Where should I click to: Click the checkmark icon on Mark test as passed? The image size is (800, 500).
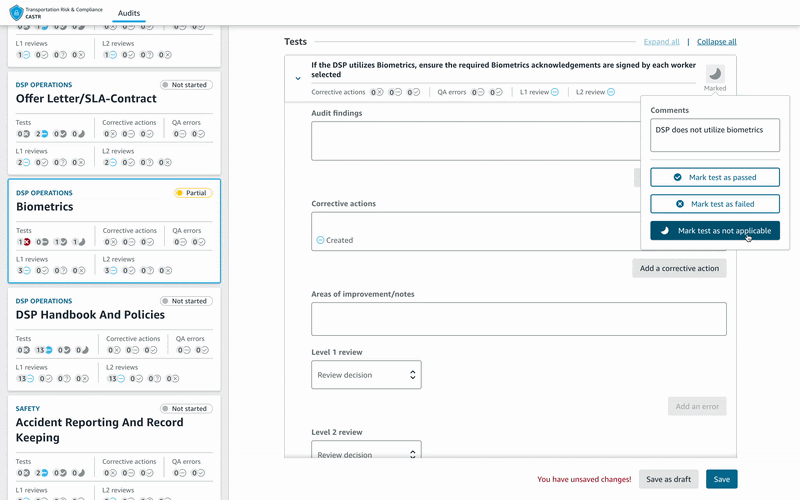(678, 178)
